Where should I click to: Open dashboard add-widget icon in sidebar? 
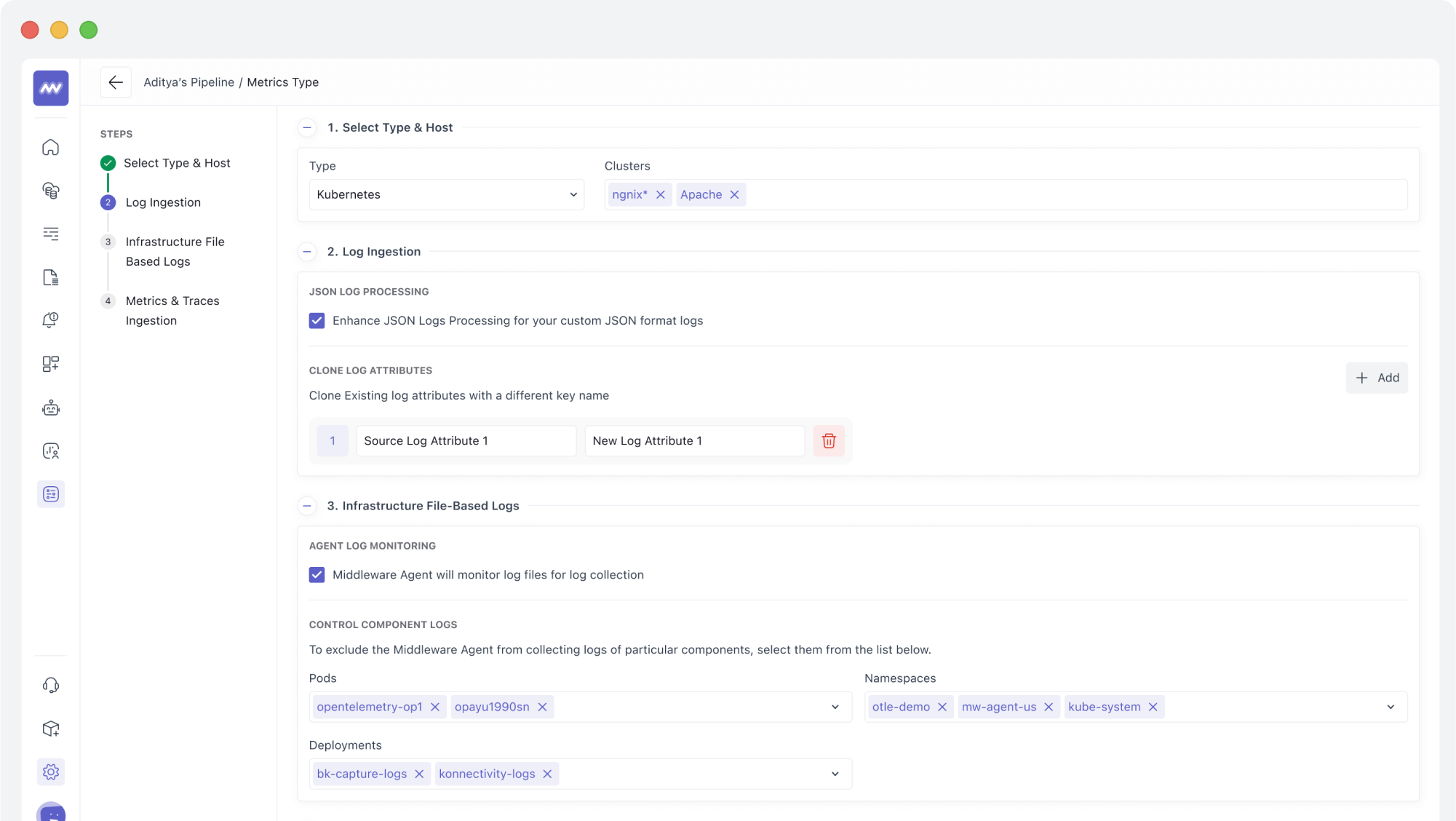[x=51, y=364]
